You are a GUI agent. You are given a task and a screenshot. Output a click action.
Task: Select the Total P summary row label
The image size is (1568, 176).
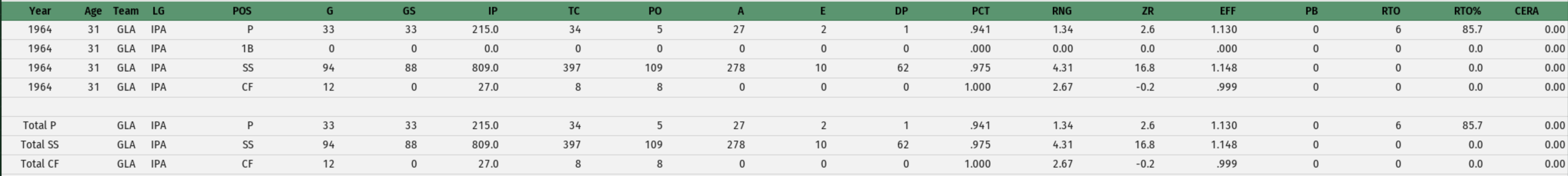pos(40,126)
